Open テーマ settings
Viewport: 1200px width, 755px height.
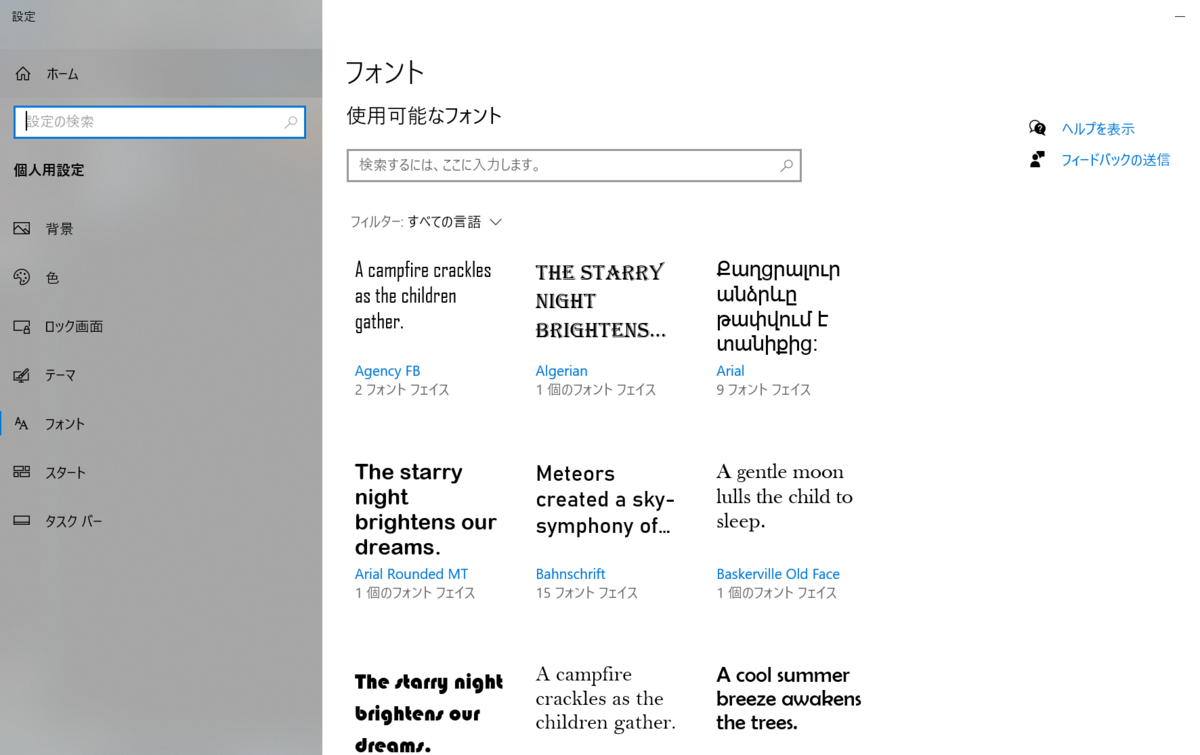coord(161,375)
